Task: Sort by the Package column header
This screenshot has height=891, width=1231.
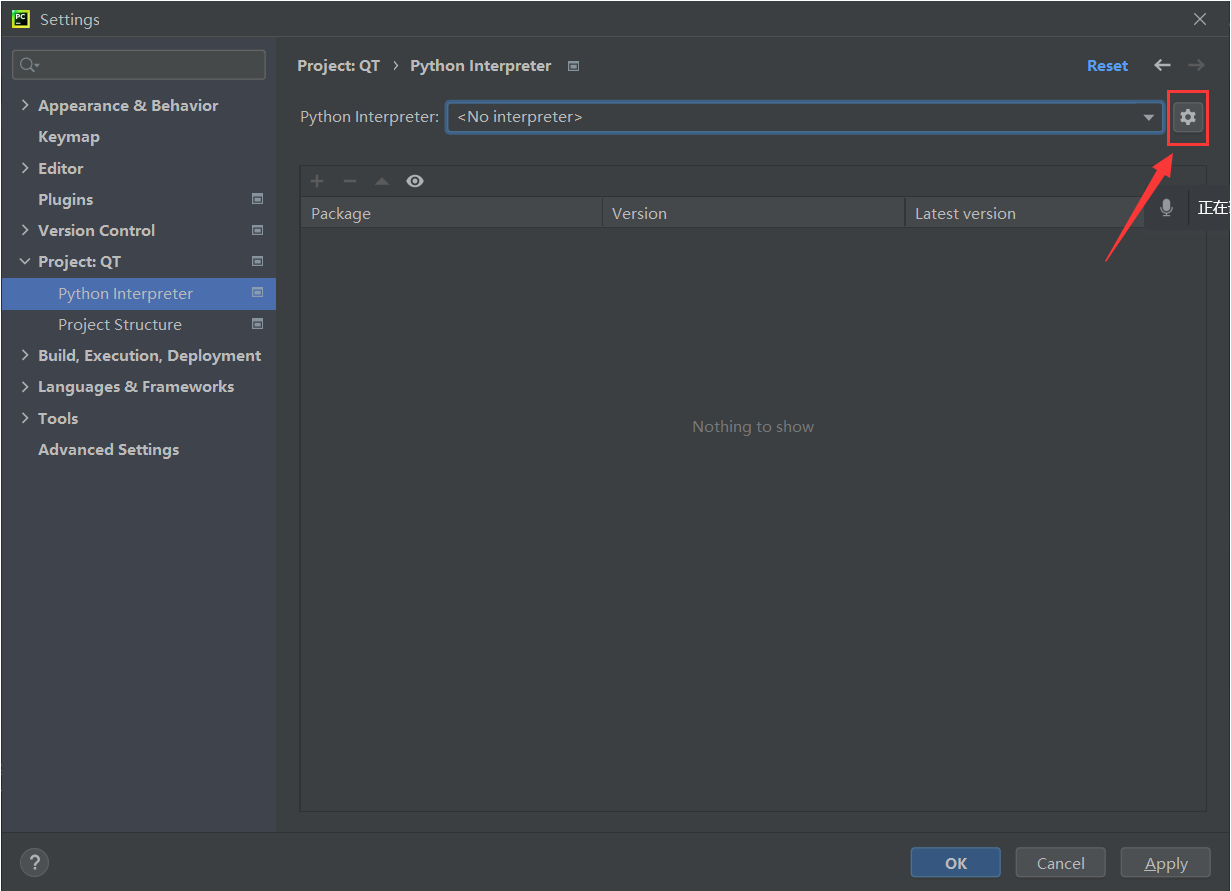Action: tap(451, 213)
